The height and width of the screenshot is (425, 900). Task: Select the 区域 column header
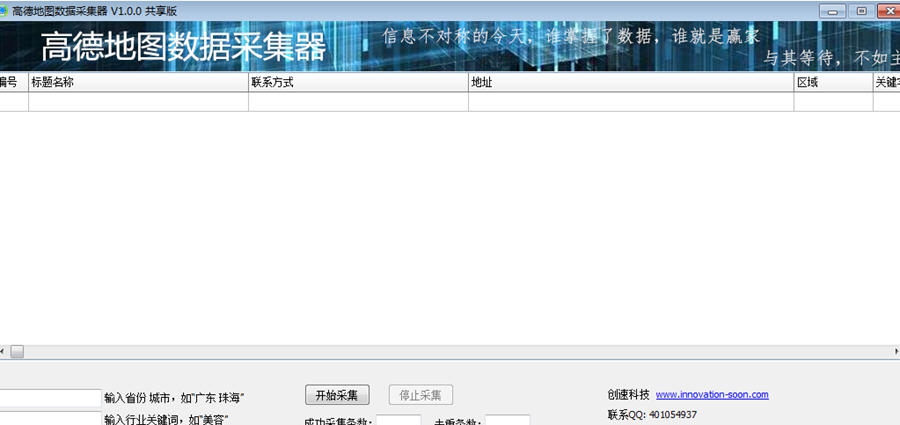tap(834, 82)
